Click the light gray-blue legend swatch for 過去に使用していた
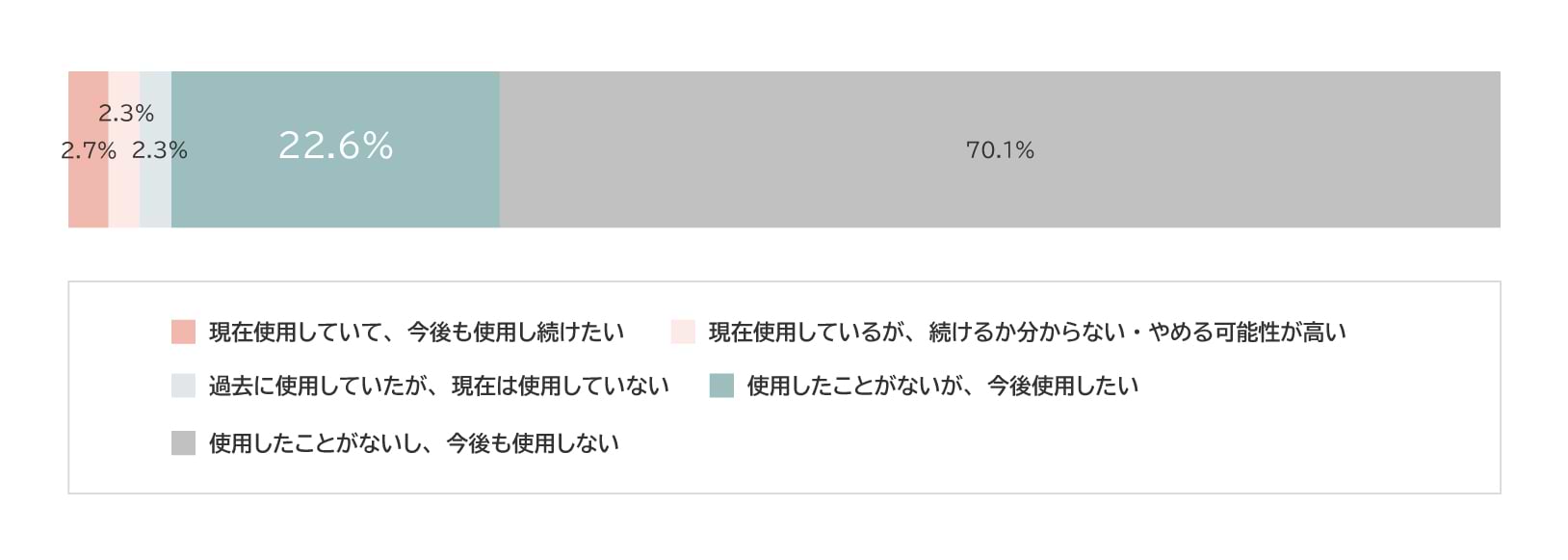1568x560 pixels. click(183, 386)
